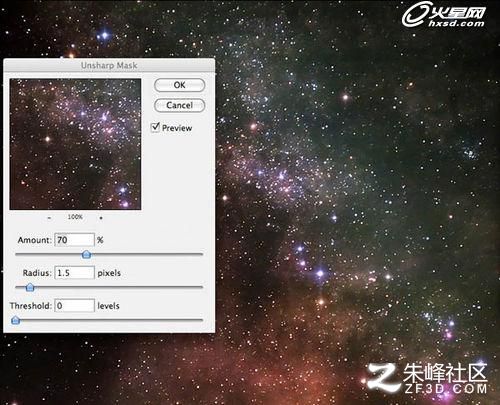The image size is (500, 405).
Task: Confirm the Unsharp Mask with OK
Action: coord(179,85)
